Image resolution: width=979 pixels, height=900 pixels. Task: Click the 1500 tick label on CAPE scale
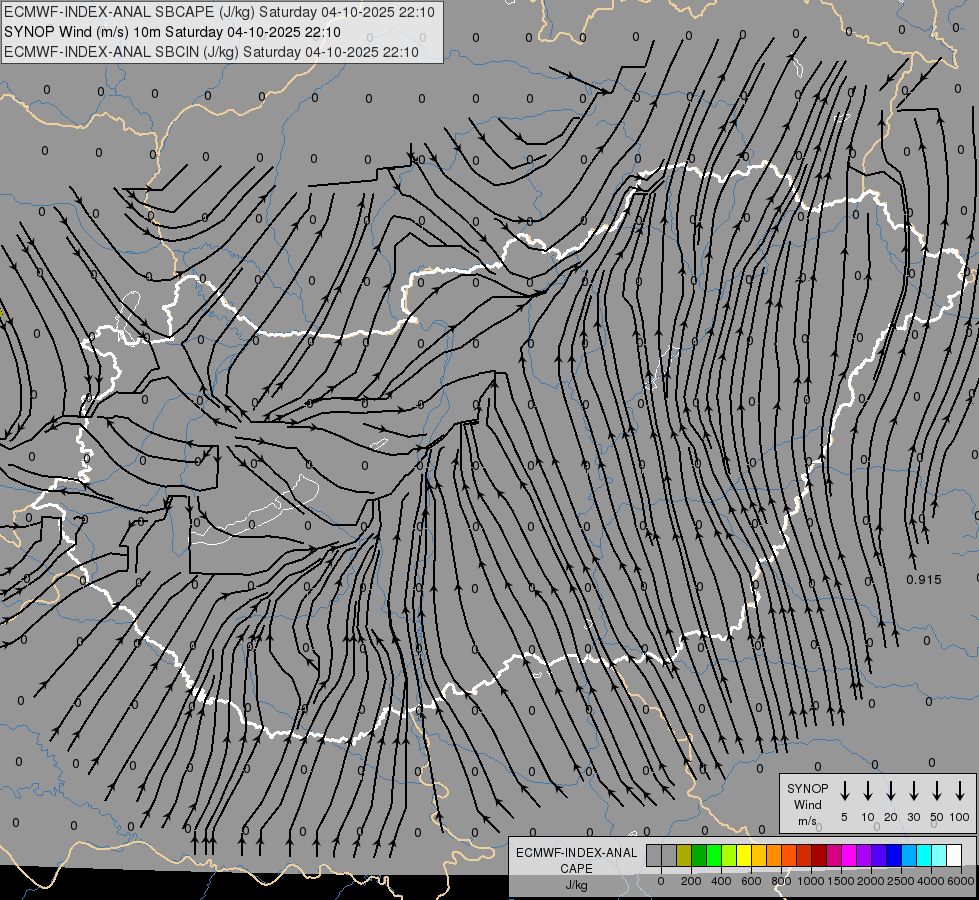[x=840, y=881]
